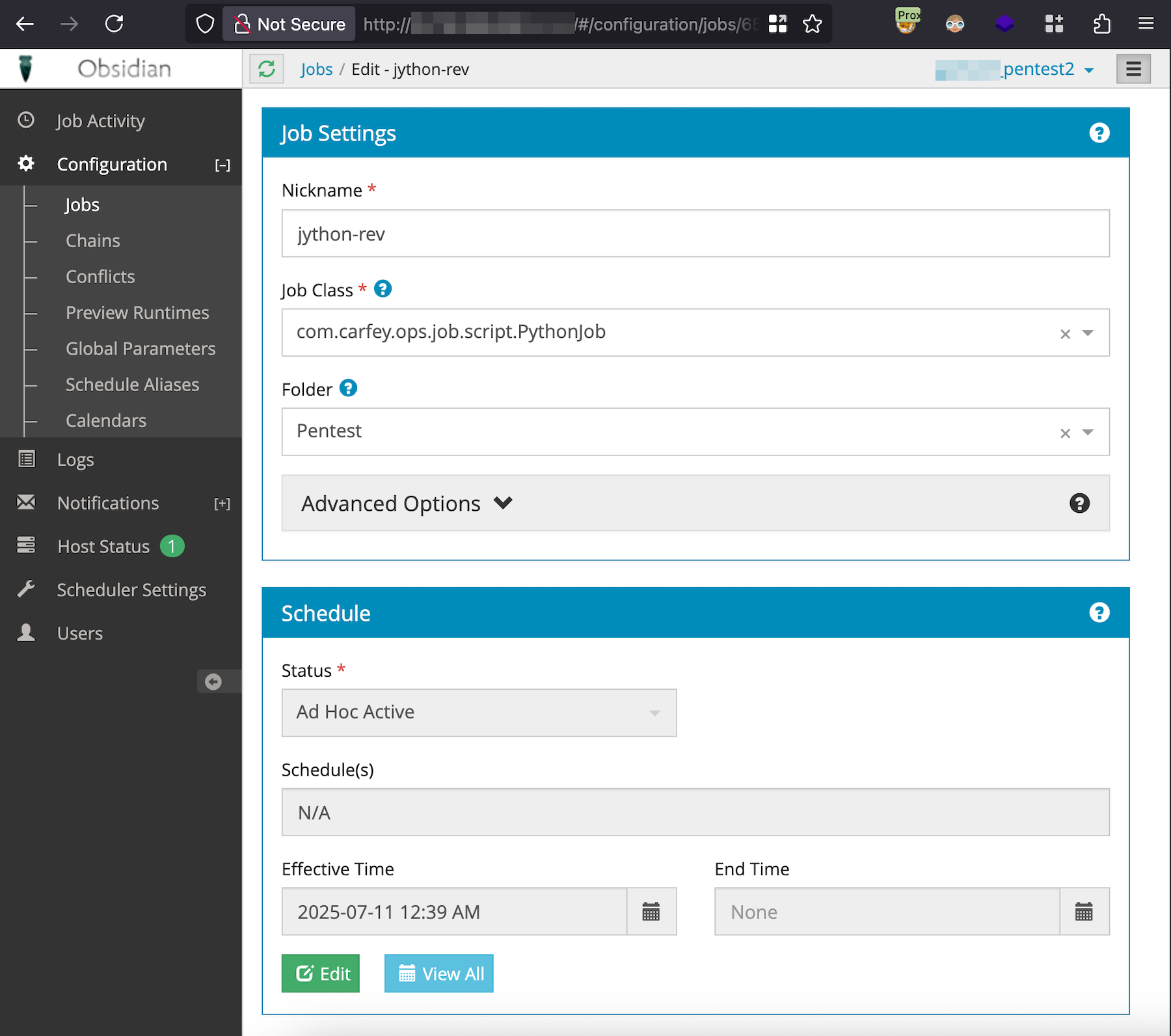Click help icon next to Job Class
Viewport: 1171px width, 1036px height.
coord(383,289)
